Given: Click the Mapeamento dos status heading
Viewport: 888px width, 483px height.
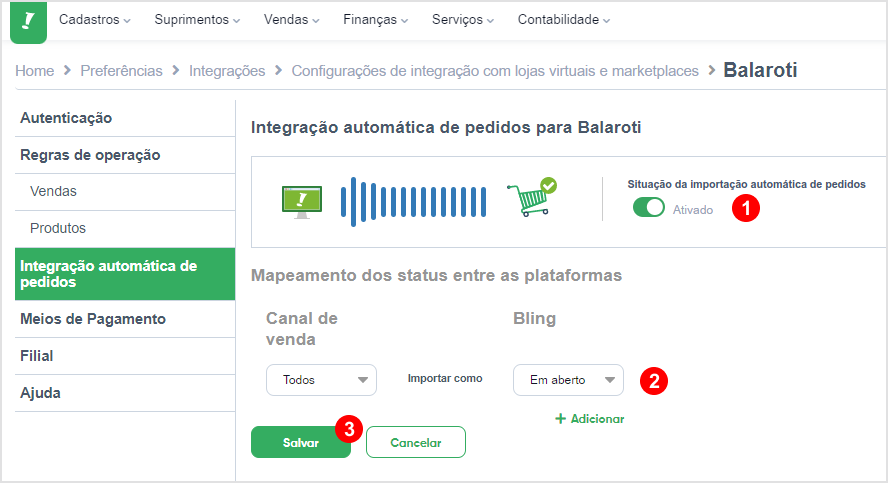Looking at the screenshot, I should pyautogui.click(x=437, y=275).
